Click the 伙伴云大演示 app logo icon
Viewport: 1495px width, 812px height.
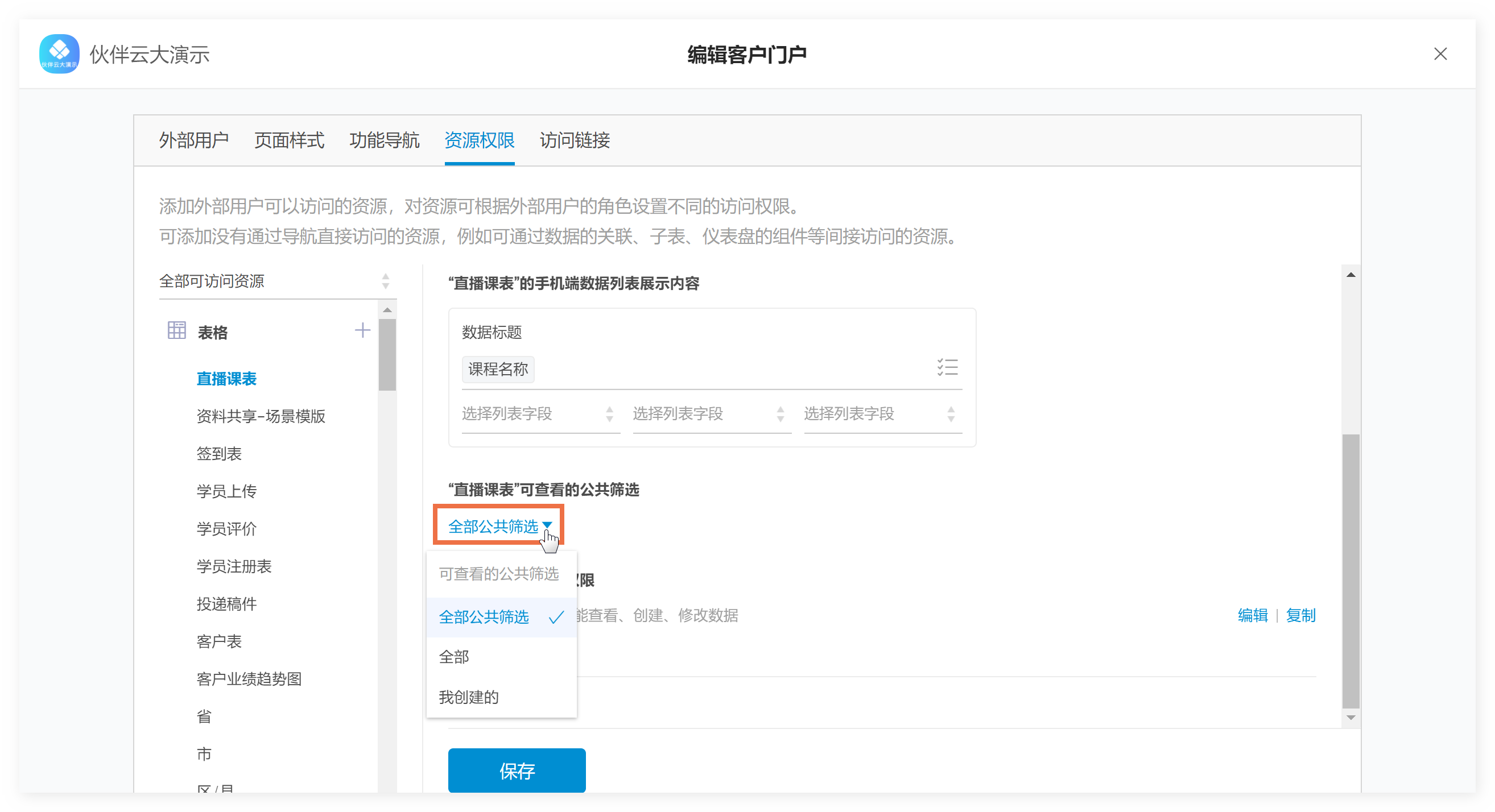tap(59, 54)
